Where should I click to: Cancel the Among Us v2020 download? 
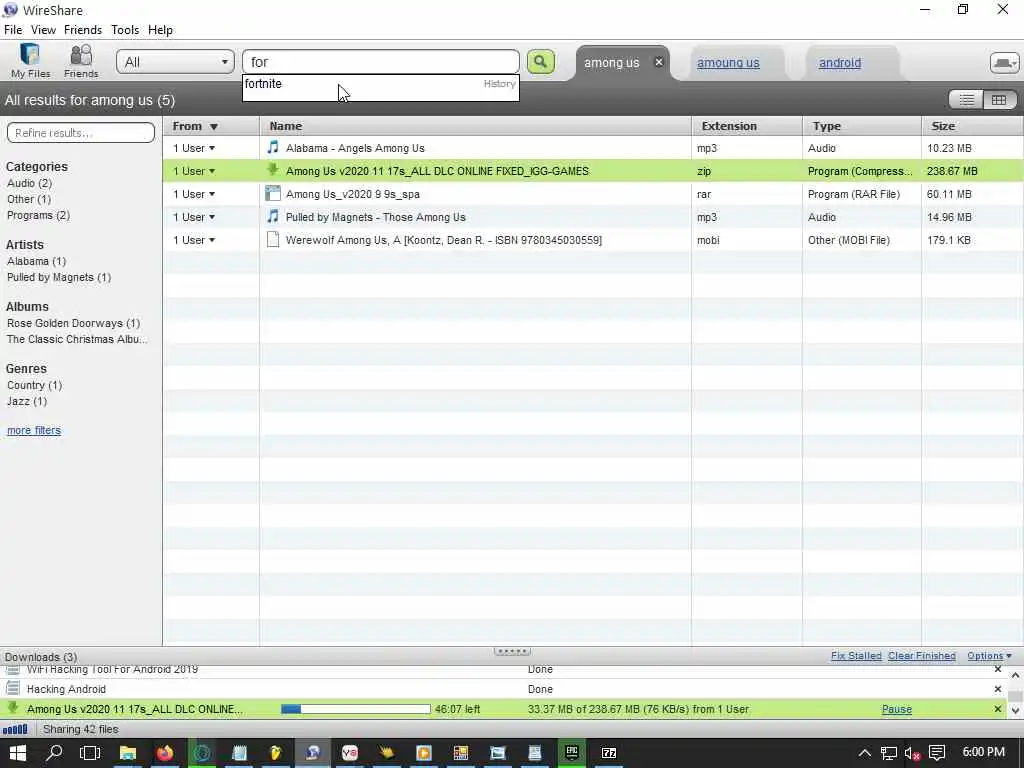click(997, 709)
